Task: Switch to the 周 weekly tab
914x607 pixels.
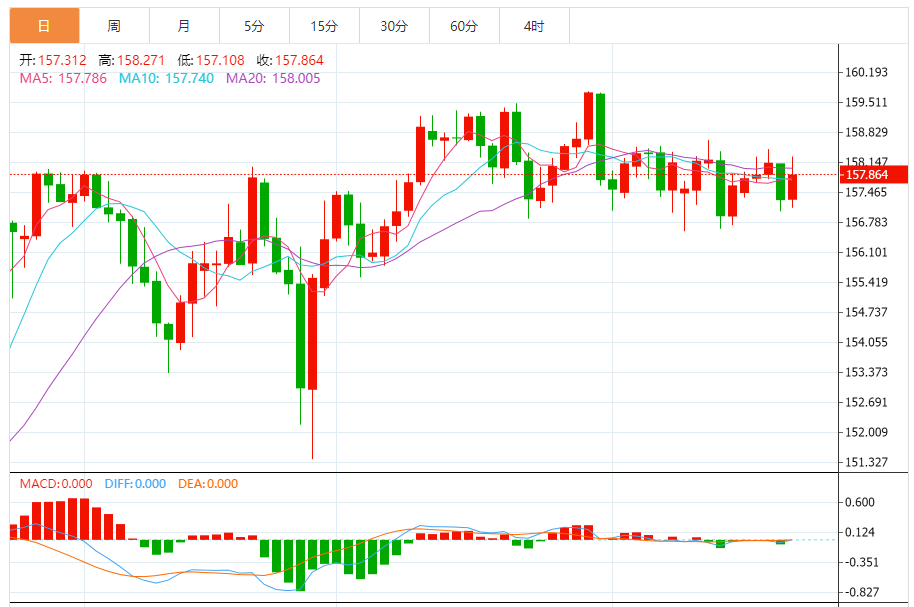Action: pyautogui.click(x=114, y=26)
